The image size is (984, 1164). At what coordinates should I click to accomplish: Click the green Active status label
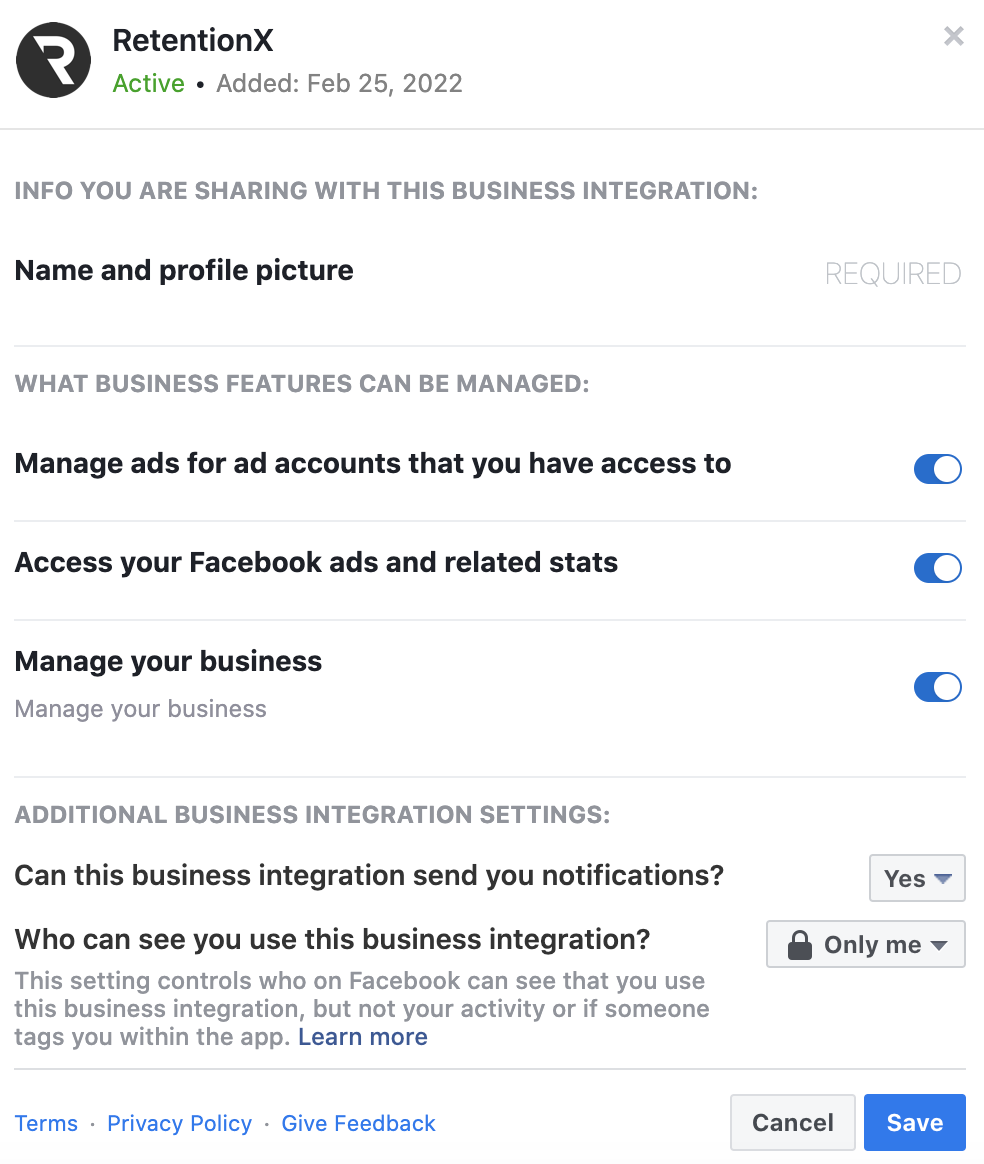tap(148, 84)
